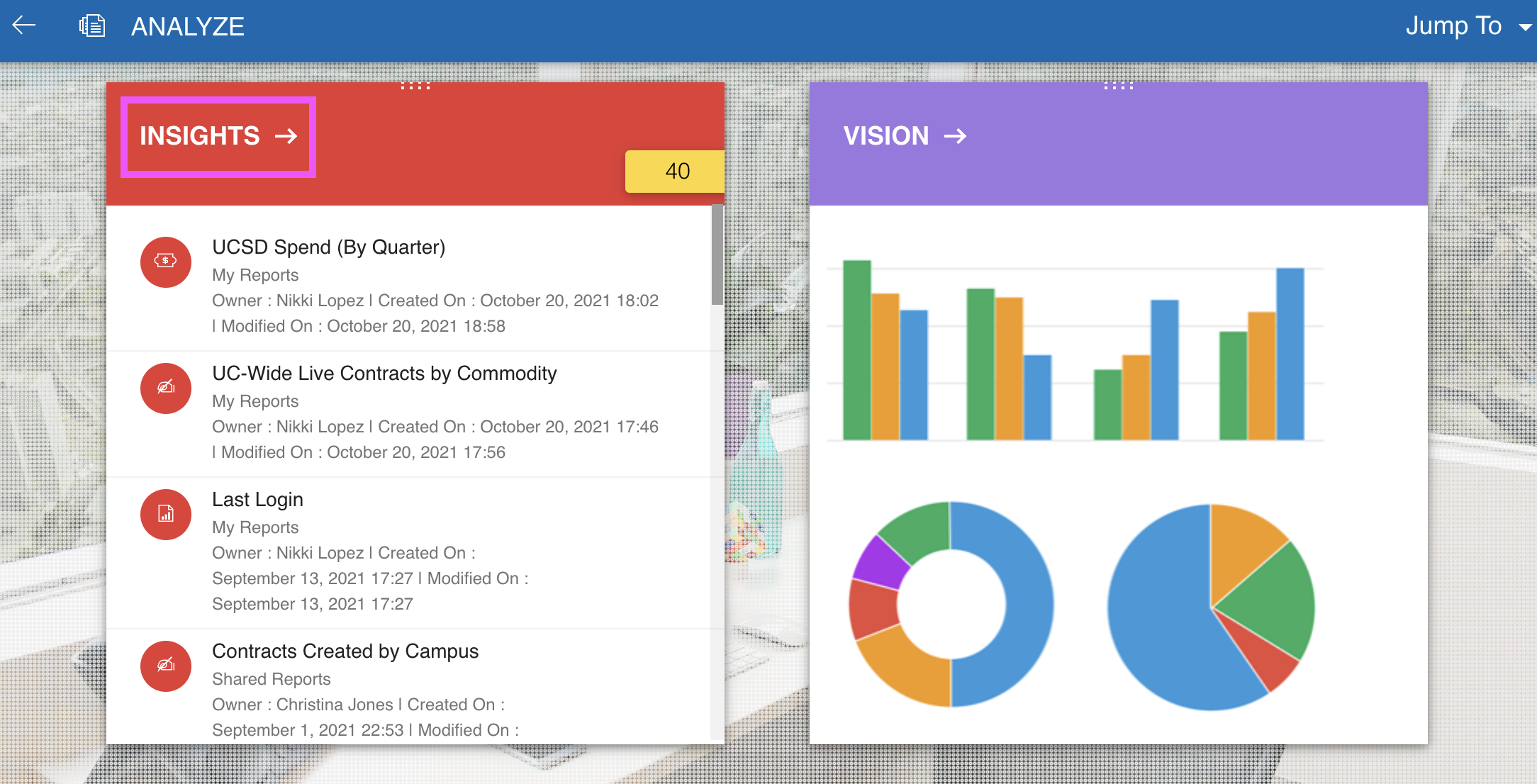Viewport: 1537px width, 784px height.
Task: Click the Jump To caret arrow
Action: click(x=1525, y=28)
